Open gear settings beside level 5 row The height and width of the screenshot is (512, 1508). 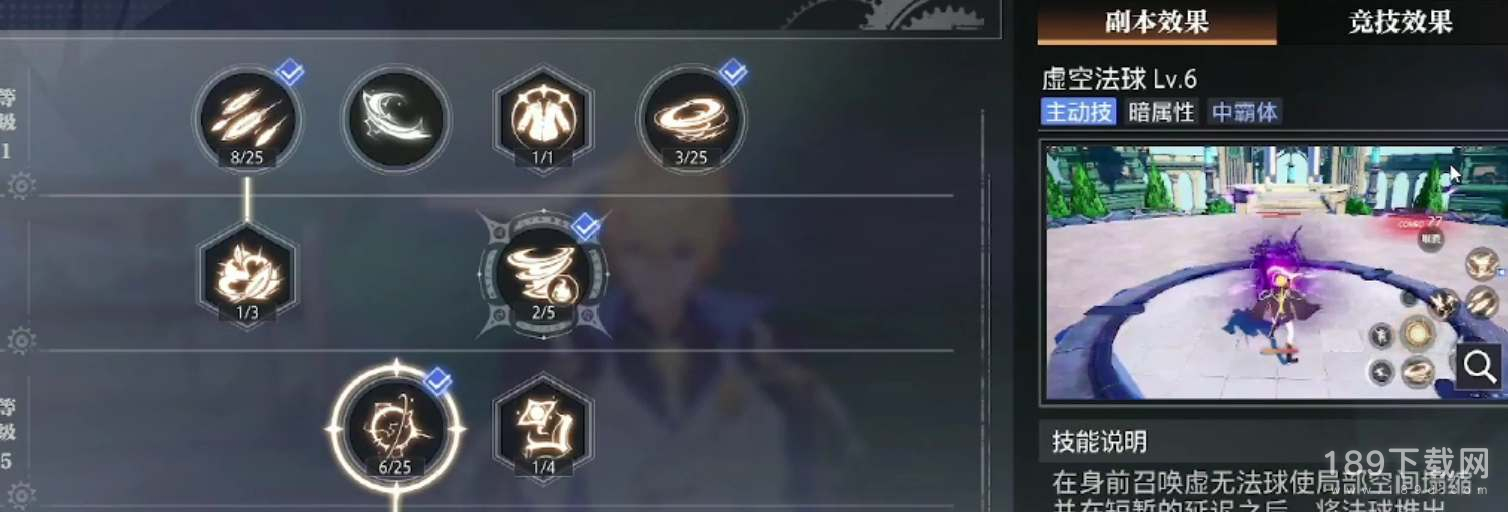tap(21, 494)
